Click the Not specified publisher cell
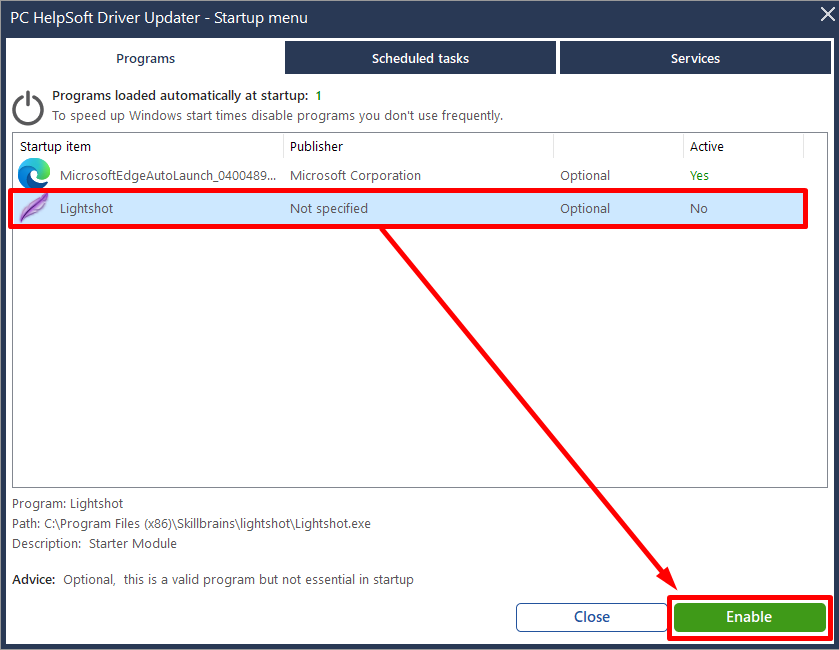This screenshot has width=839, height=650. coord(329,208)
